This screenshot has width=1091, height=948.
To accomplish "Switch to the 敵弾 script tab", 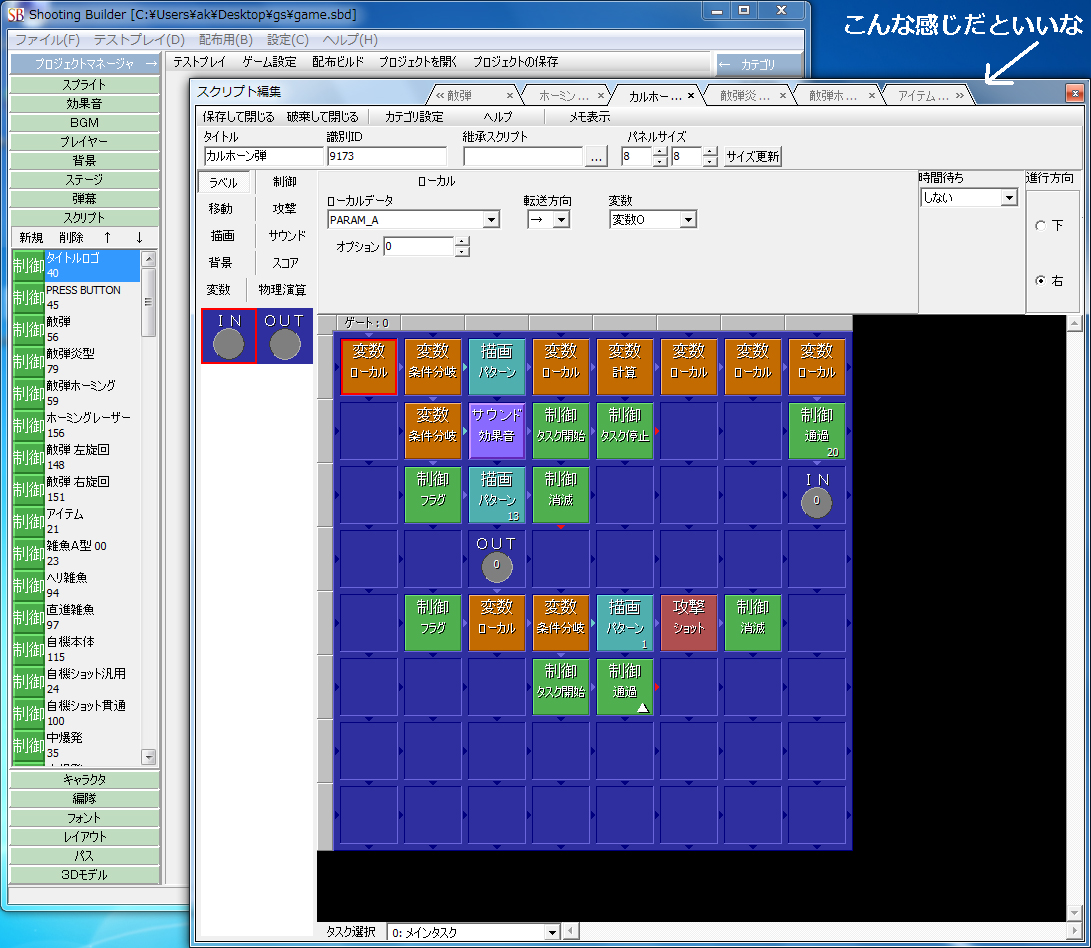I will coord(472,95).
